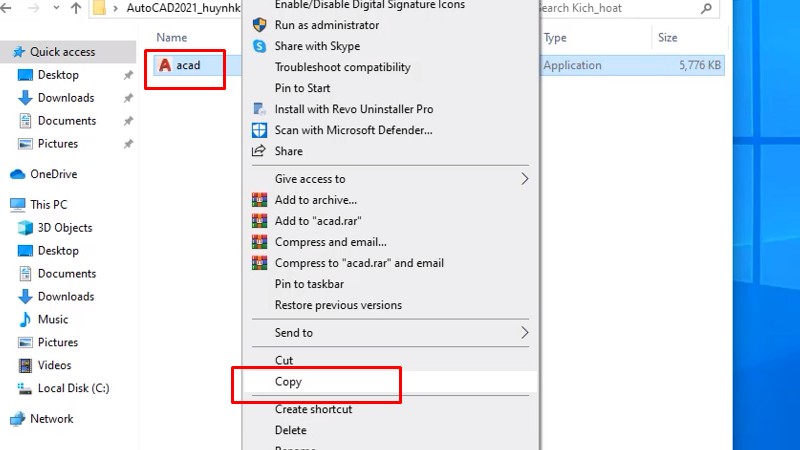Screen dimensions: 800x450
Task: Click the Share arrow icon in context menu
Action: [259, 151]
